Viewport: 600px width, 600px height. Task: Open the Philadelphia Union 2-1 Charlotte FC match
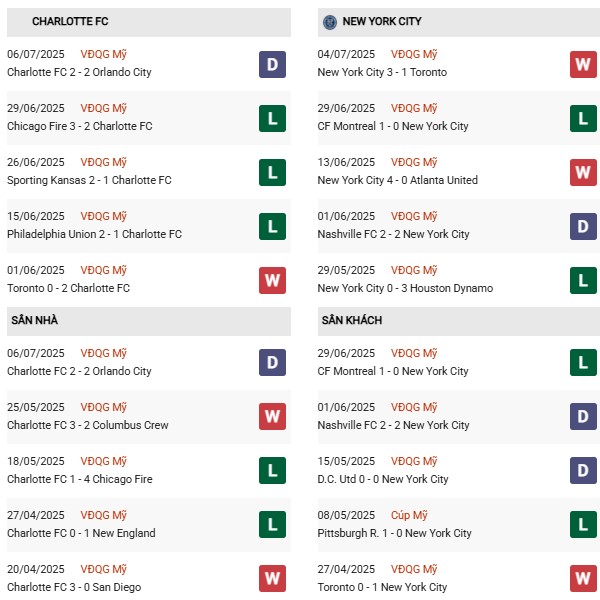94,235
